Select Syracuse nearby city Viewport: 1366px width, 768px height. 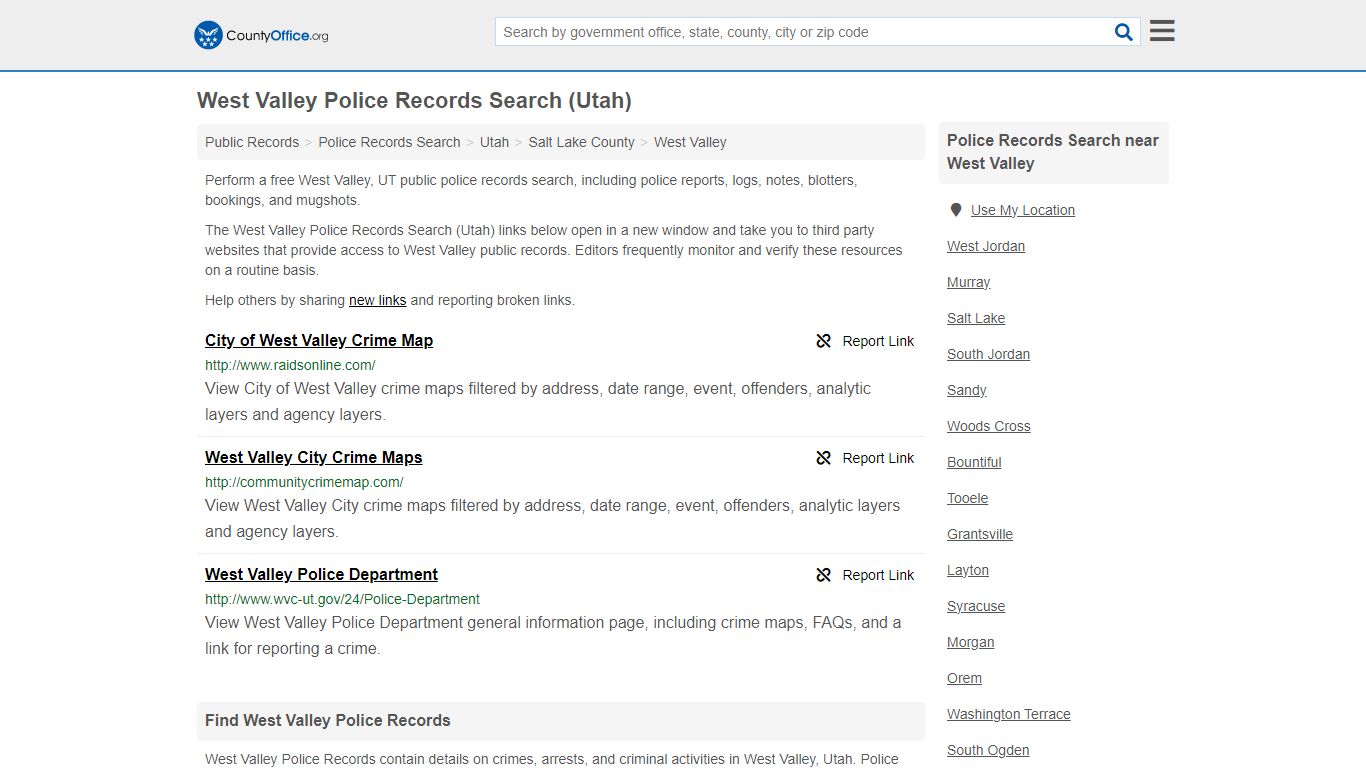point(976,606)
